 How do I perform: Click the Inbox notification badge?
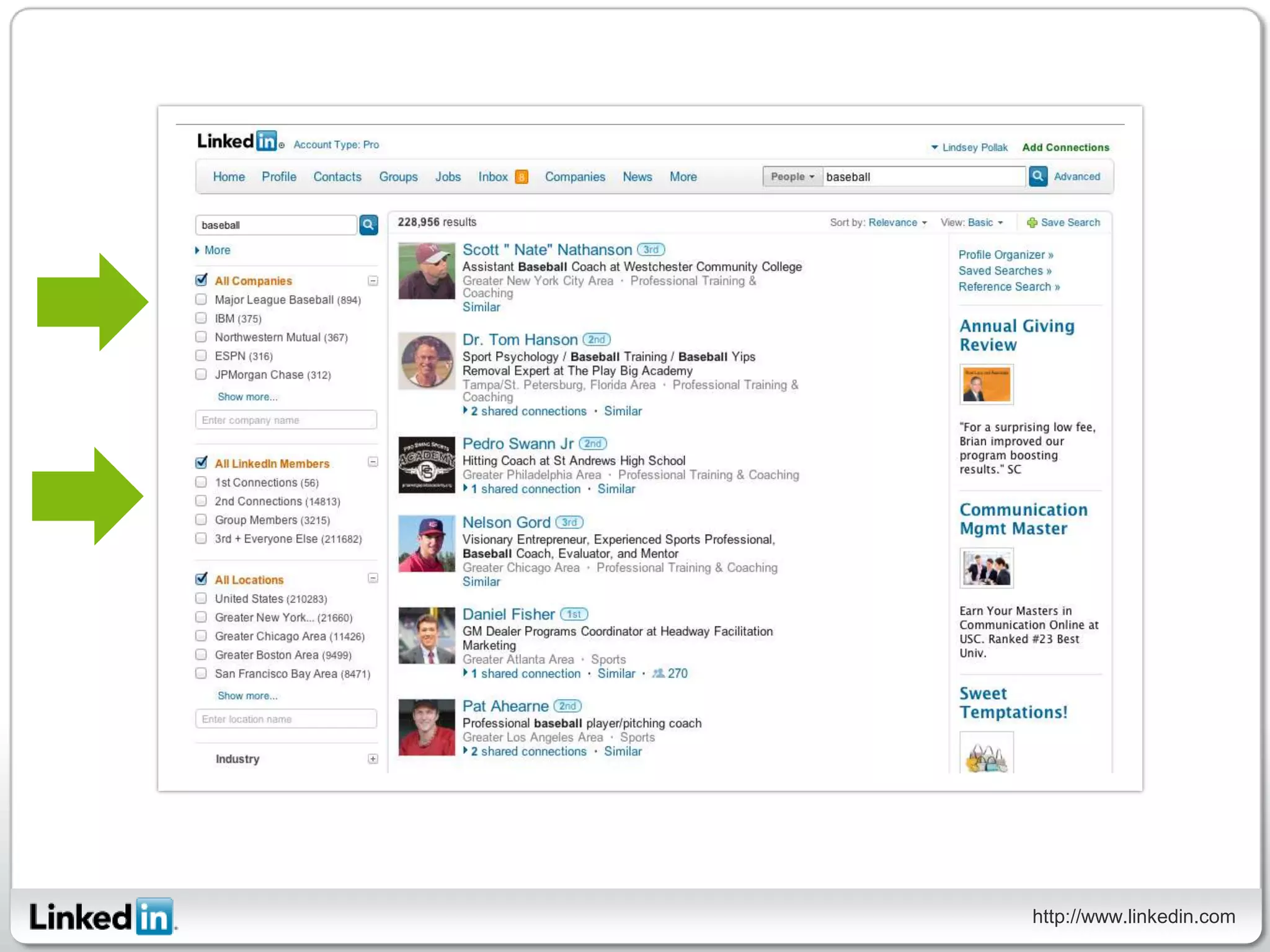tap(522, 177)
